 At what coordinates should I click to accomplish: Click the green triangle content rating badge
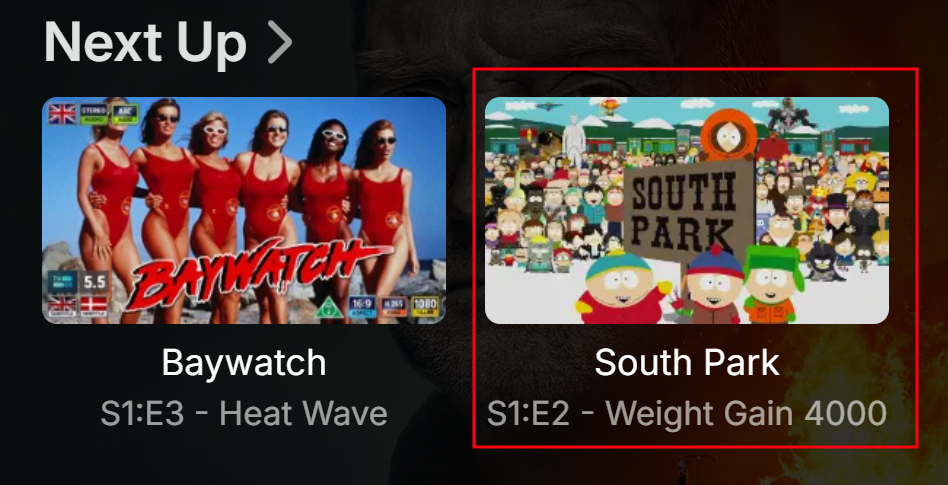click(330, 308)
